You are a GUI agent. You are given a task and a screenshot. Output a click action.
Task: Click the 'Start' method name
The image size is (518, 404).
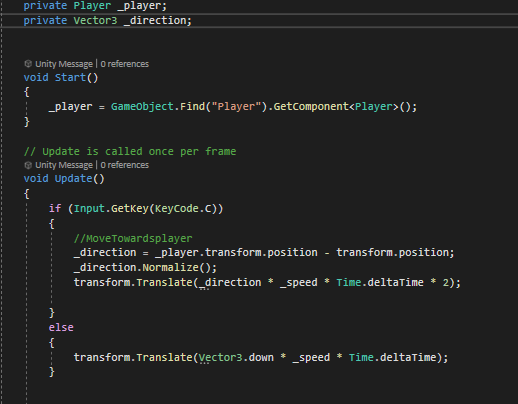(x=70, y=78)
